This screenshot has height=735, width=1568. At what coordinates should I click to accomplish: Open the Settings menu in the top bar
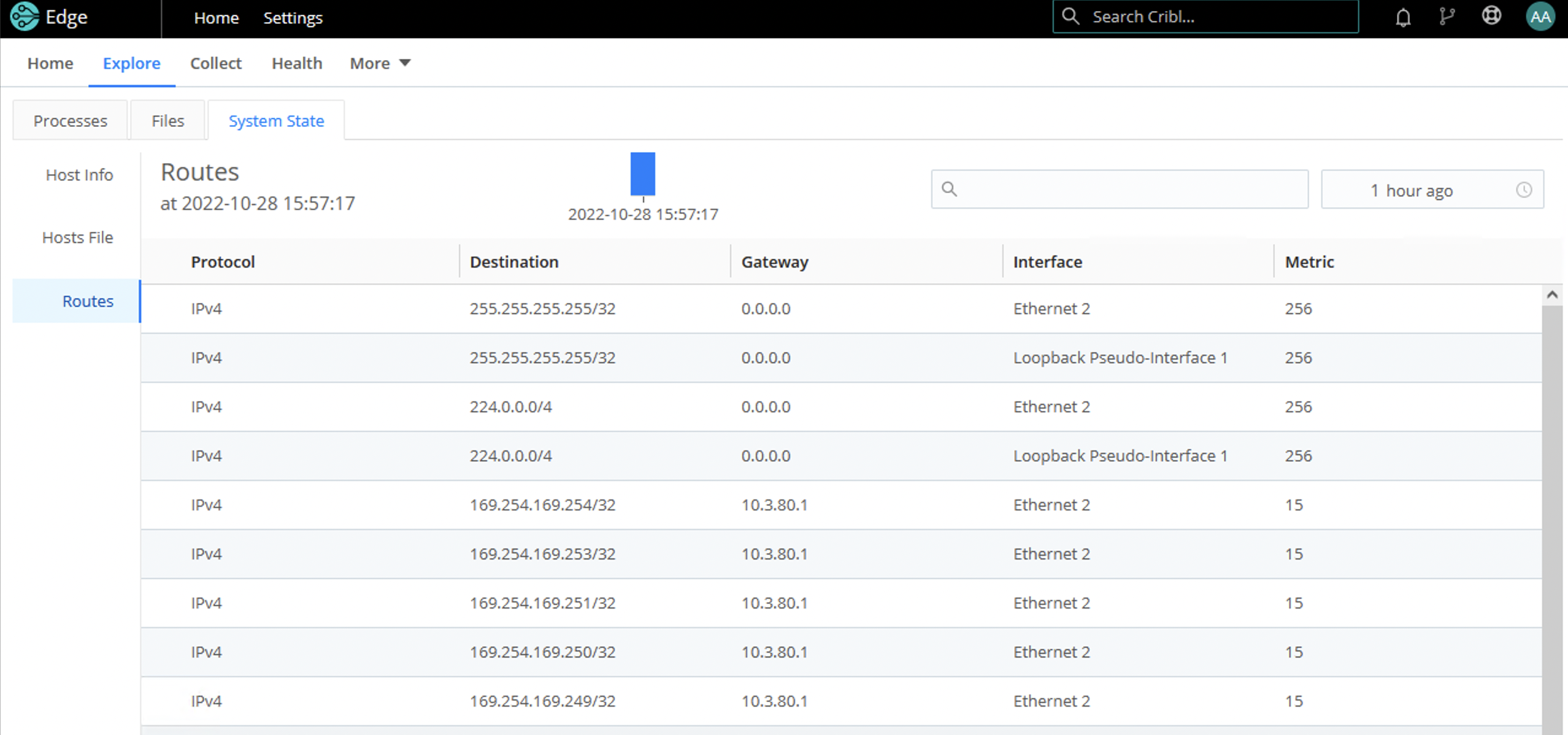[293, 18]
